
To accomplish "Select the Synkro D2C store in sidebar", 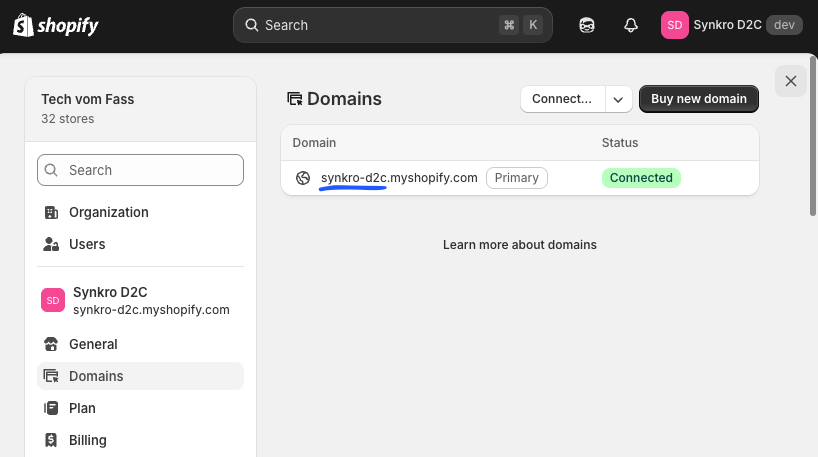I will point(140,300).
